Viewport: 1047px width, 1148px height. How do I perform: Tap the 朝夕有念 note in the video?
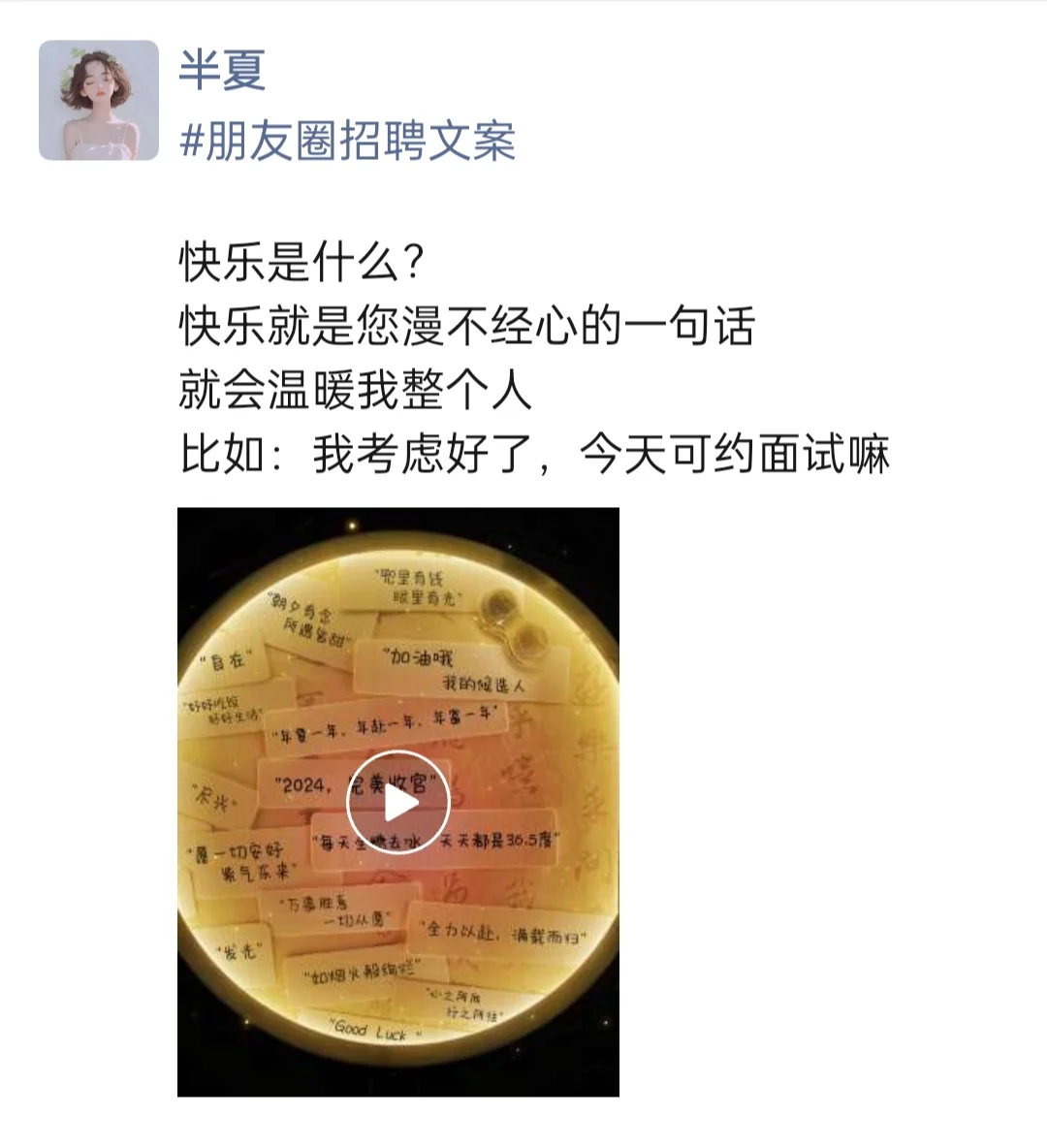(307, 621)
